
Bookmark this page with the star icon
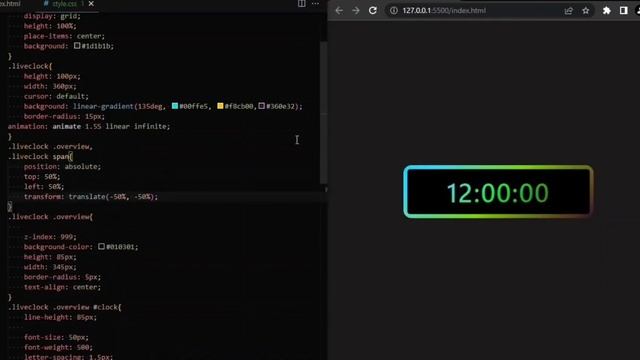(x=586, y=11)
